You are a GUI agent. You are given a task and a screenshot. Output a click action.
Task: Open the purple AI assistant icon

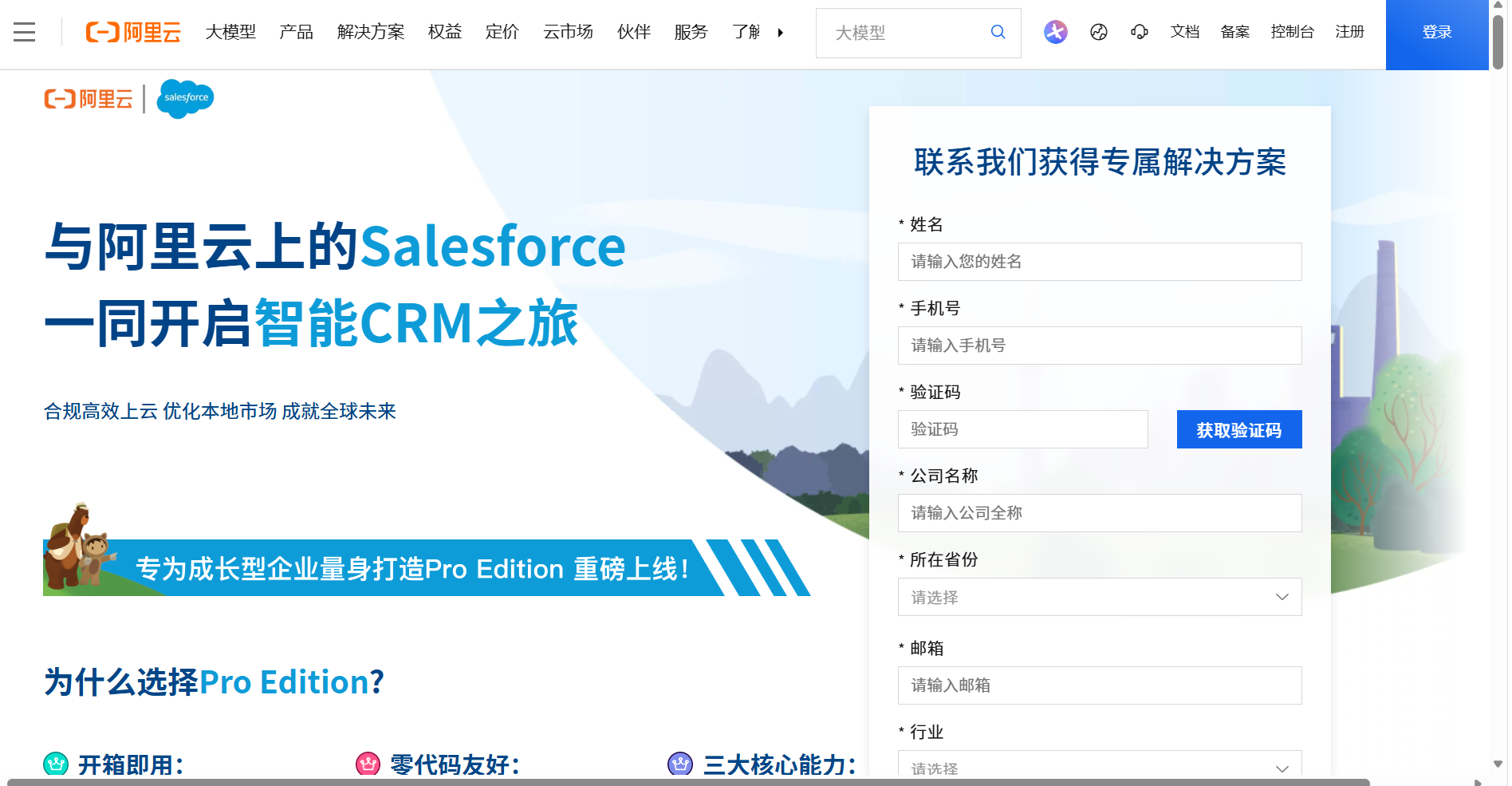(x=1055, y=32)
